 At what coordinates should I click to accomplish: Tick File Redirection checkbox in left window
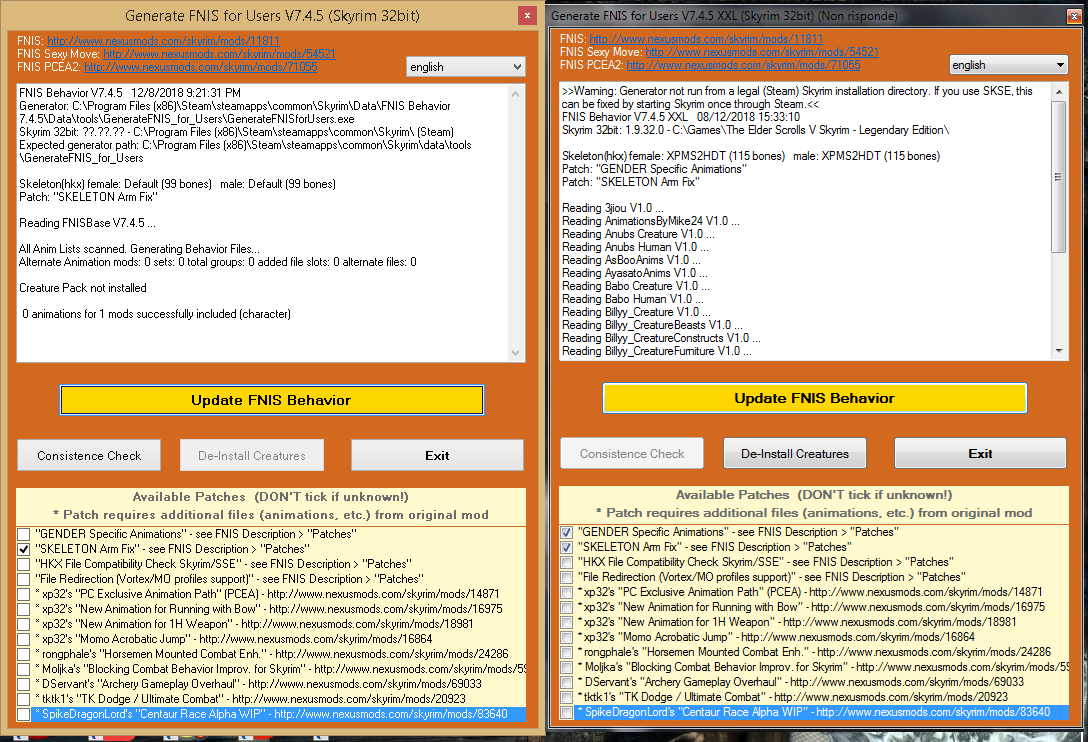click(24, 579)
